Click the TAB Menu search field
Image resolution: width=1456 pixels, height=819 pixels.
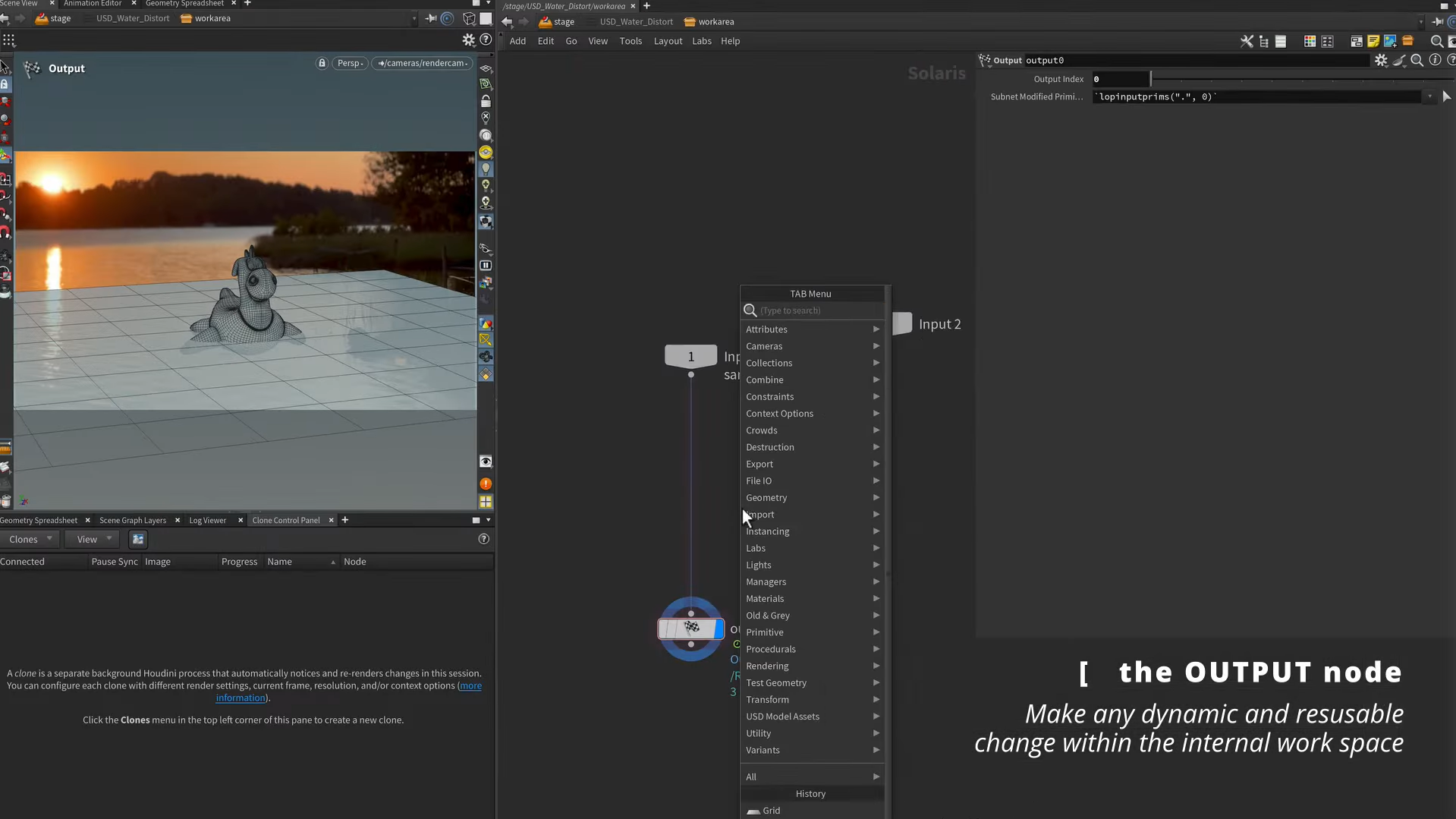click(x=819, y=310)
